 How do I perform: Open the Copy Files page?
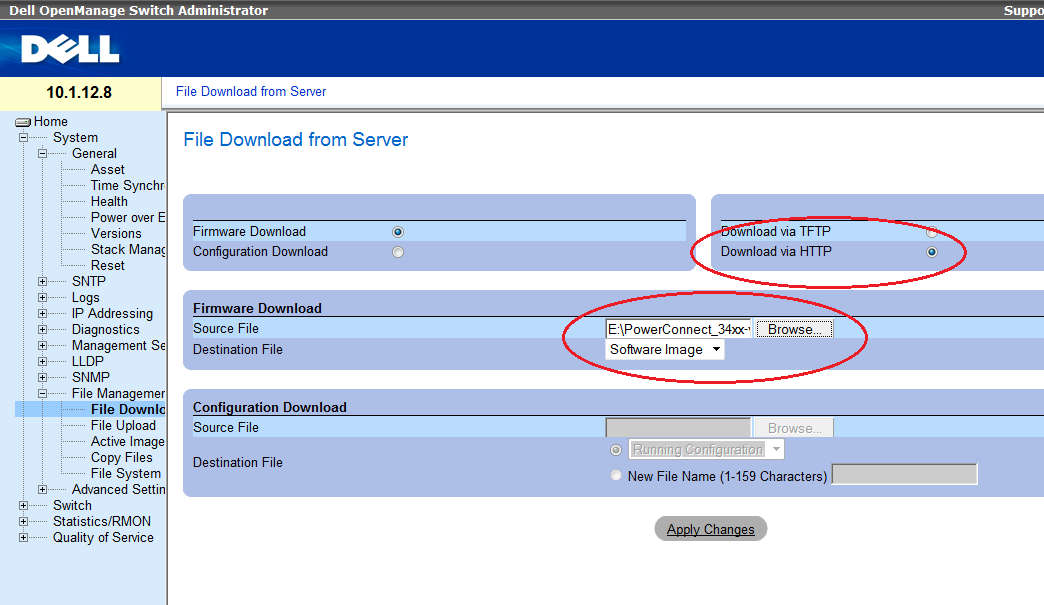122,457
